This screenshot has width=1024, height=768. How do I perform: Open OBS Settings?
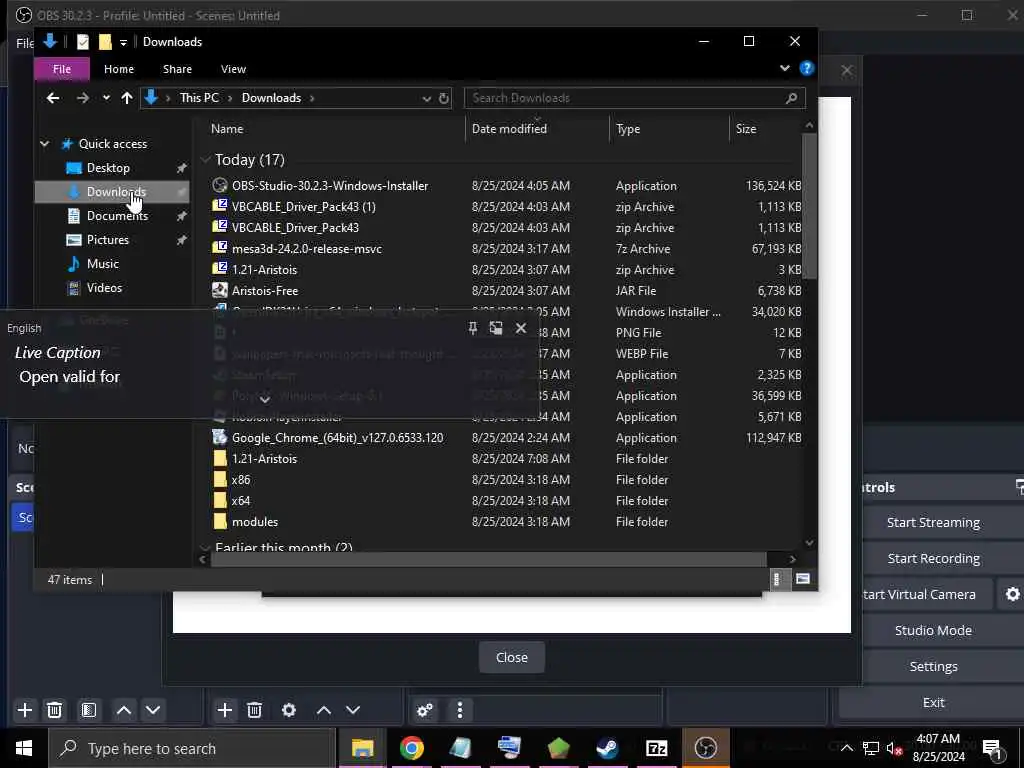(933, 666)
